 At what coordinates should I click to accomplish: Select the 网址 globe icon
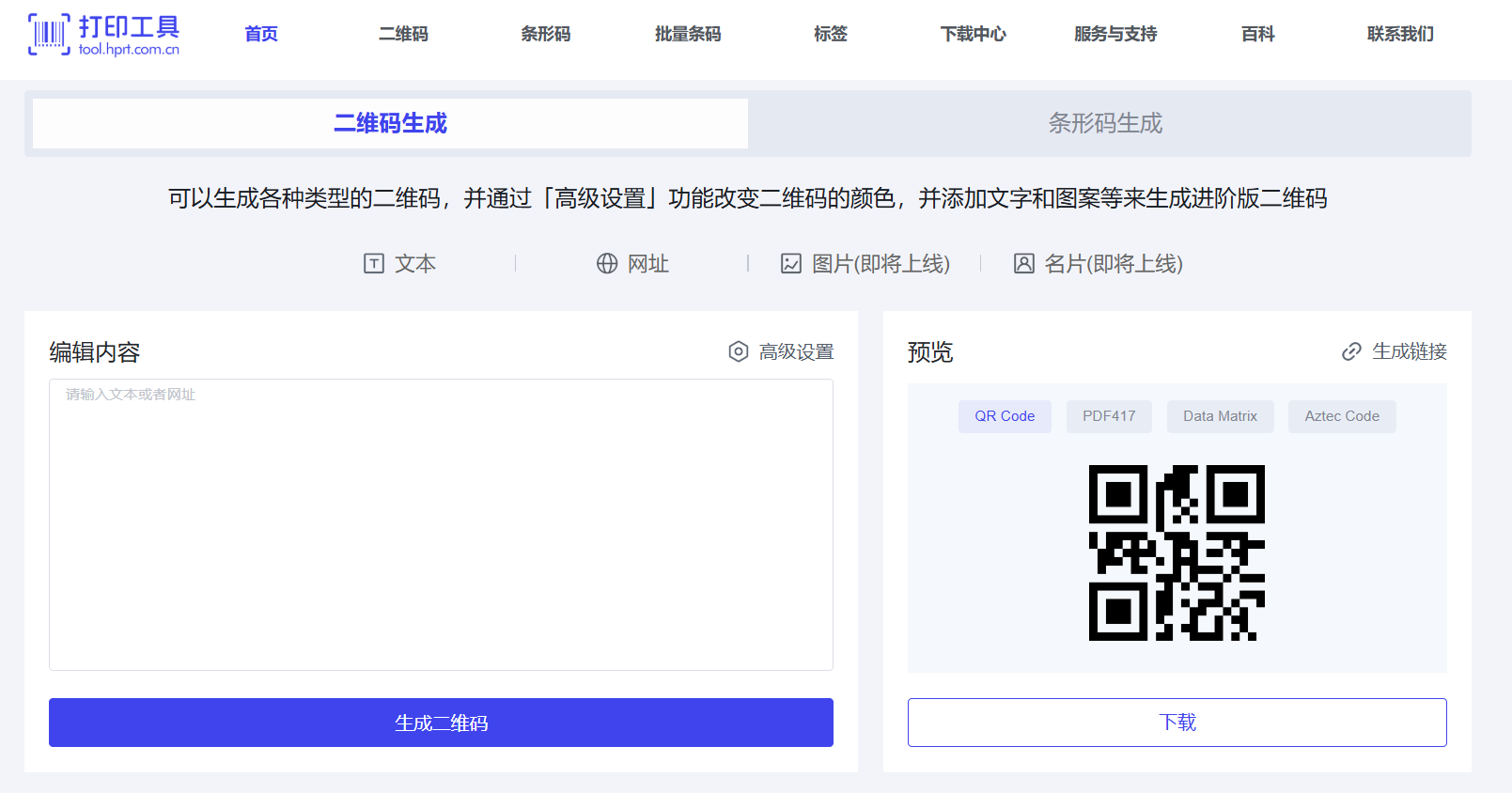pos(607,264)
